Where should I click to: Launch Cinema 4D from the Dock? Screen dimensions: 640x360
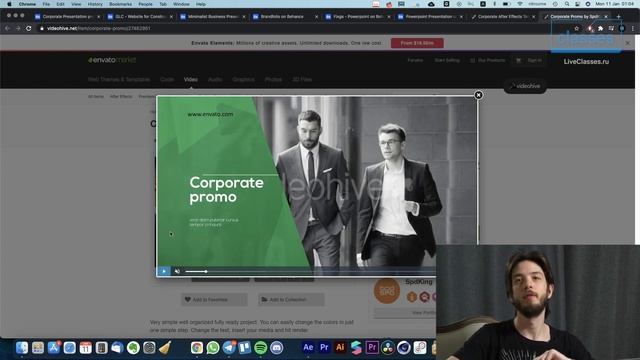click(404, 347)
